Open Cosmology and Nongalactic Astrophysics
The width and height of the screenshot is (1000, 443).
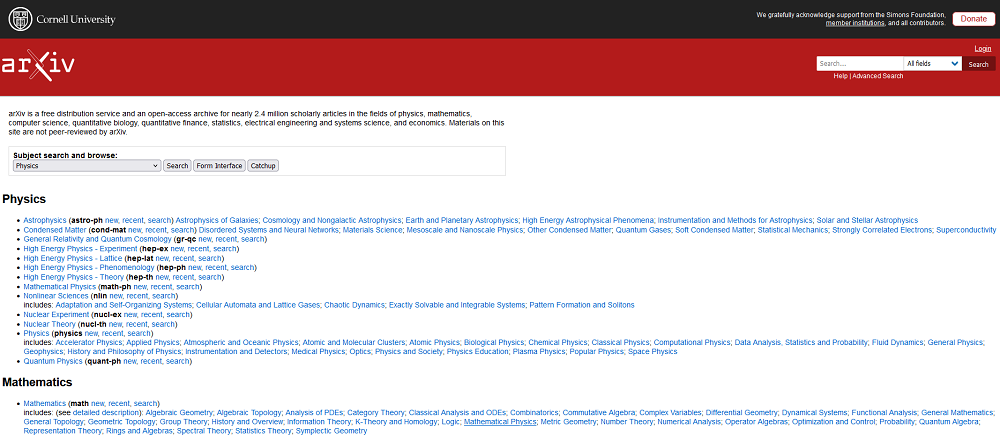click(332, 220)
